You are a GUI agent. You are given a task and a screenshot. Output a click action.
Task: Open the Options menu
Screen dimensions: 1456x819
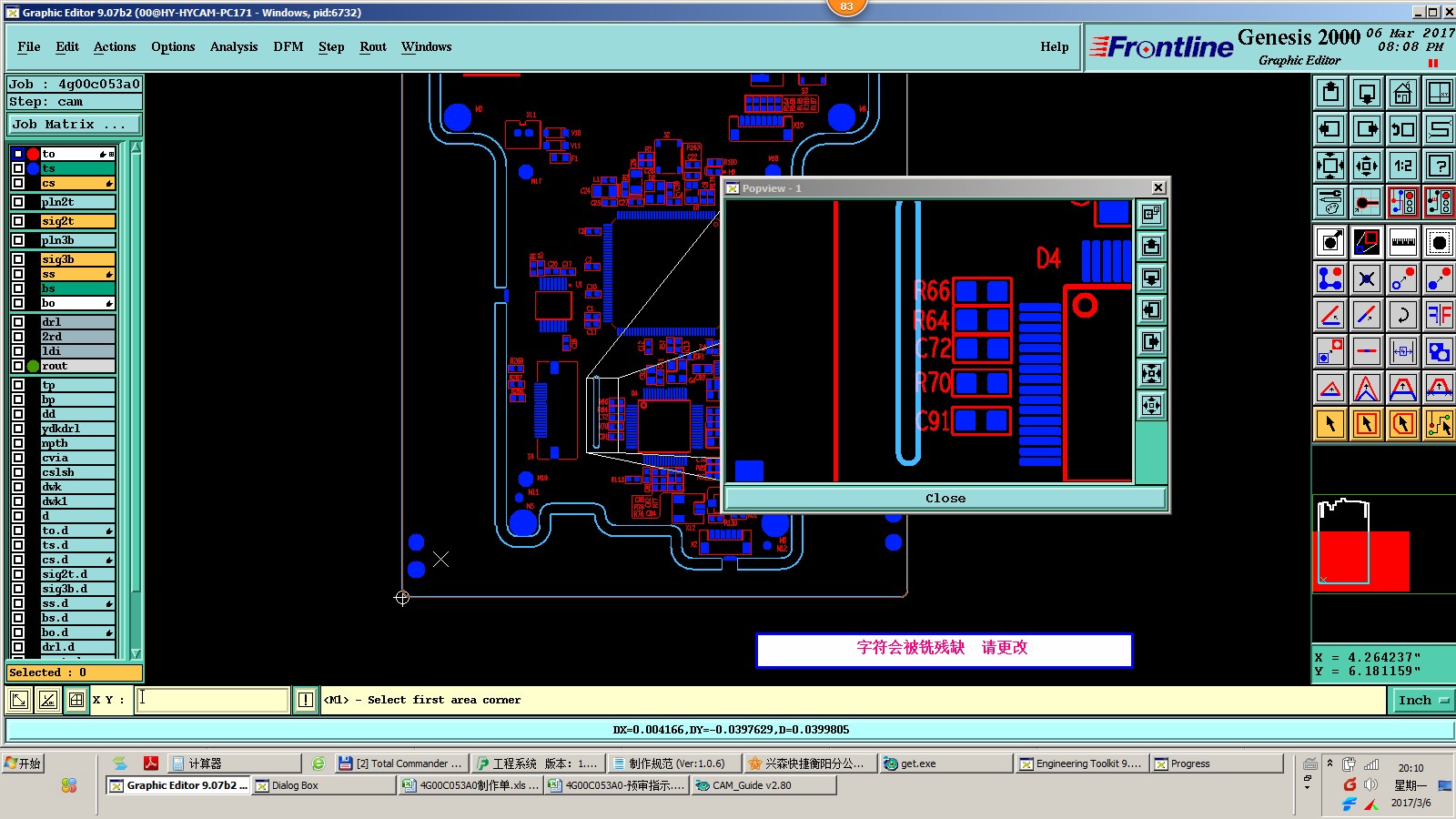(x=173, y=47)
